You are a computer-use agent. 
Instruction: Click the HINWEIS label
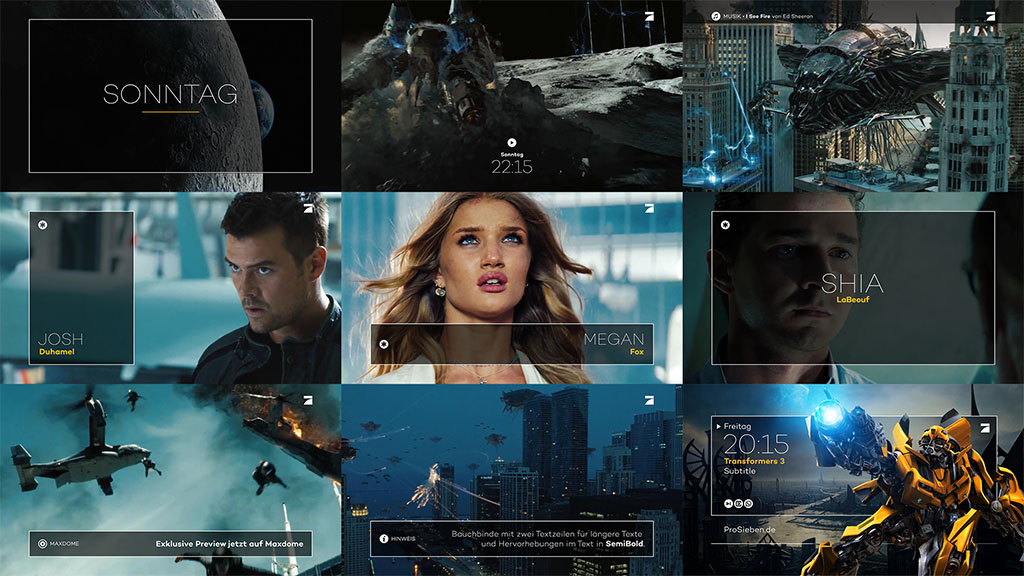pyautogui.click(x=403, y=539)
